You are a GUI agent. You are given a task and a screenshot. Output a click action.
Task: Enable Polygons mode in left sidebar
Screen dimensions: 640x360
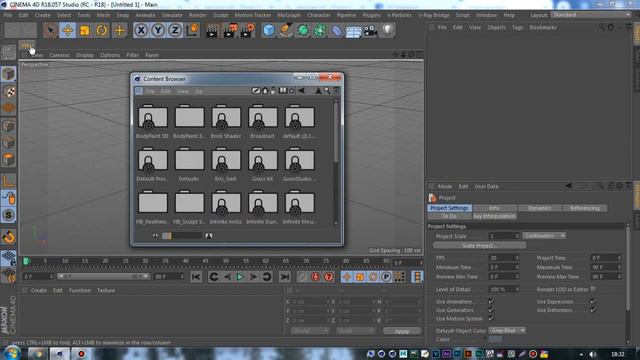click(x=9, y=160)
